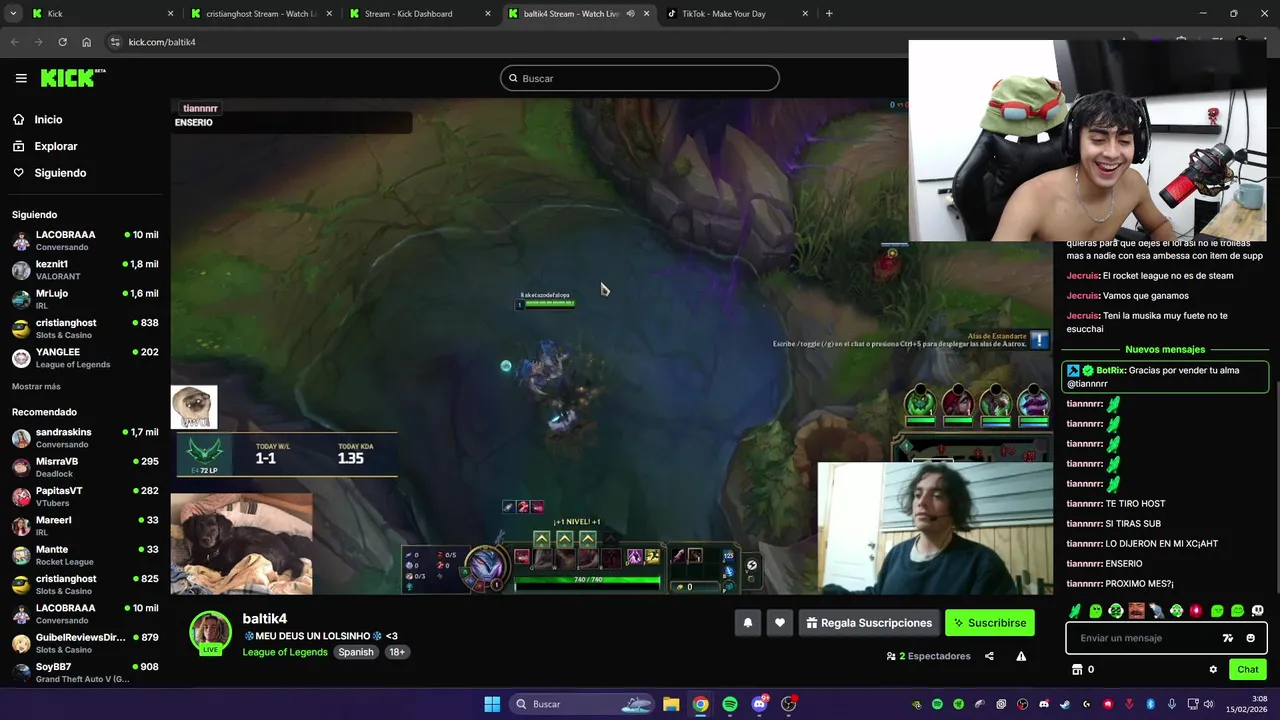
Task: Click the stream video player area
Action: 611,346
